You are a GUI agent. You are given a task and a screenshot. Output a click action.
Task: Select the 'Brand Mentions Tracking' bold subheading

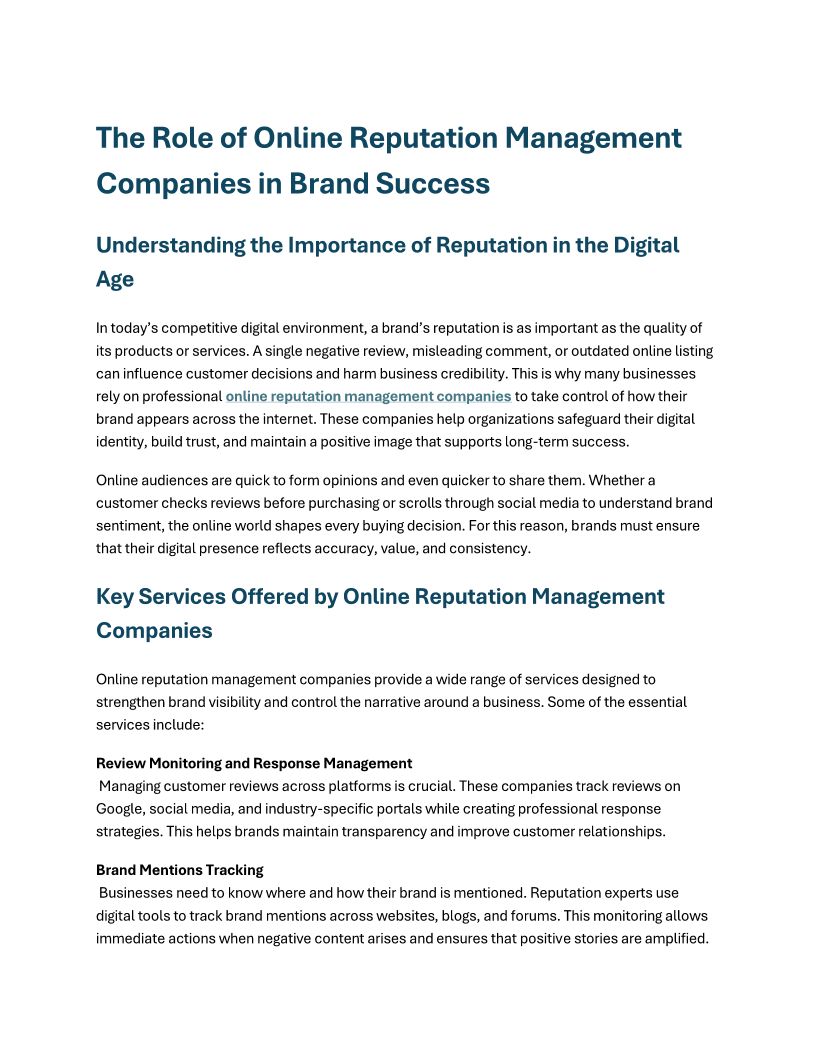pyautogui.click(x=180, y=870)
